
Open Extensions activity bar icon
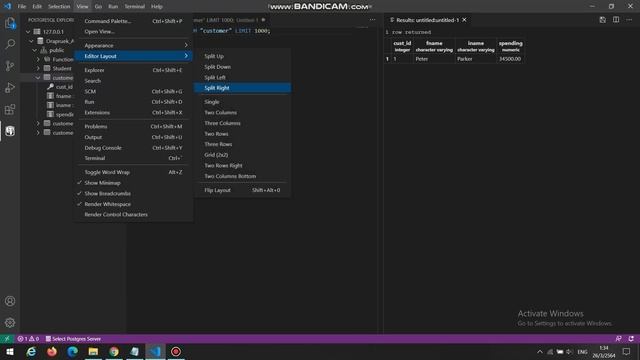click(x=10, y=109)
